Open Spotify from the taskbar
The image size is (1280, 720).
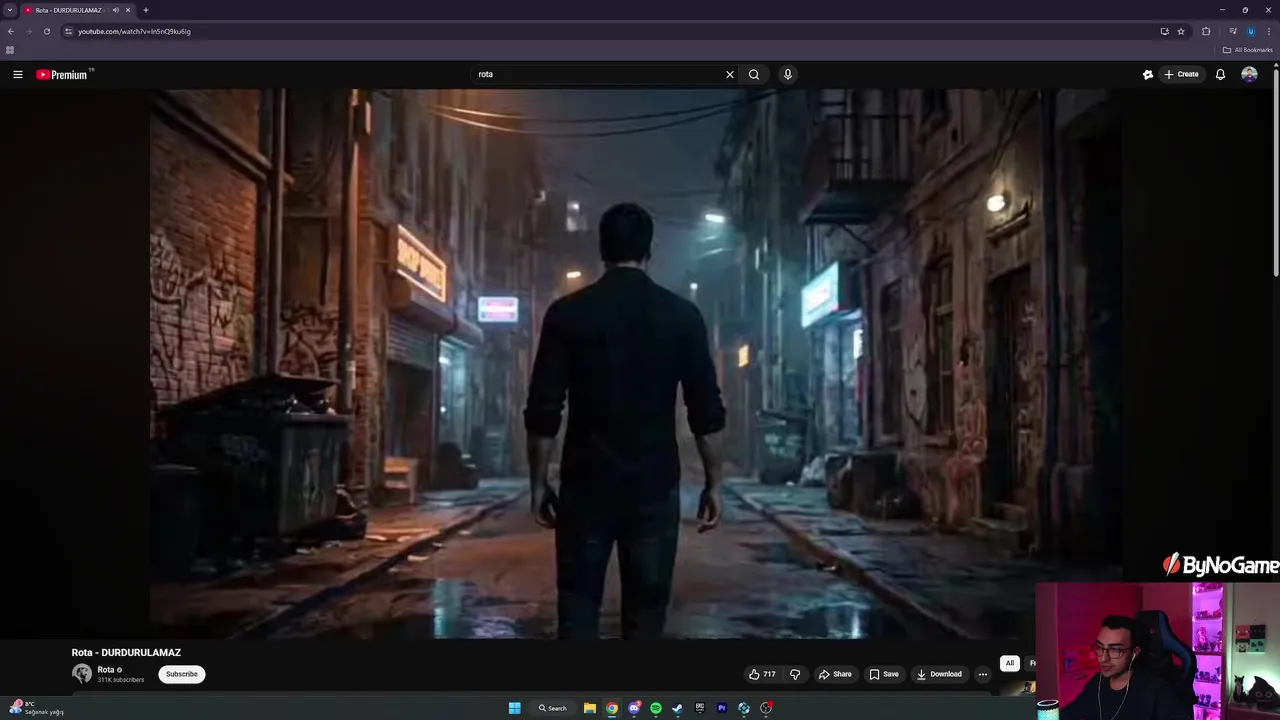pyautogui.click(x=656, y=708)
